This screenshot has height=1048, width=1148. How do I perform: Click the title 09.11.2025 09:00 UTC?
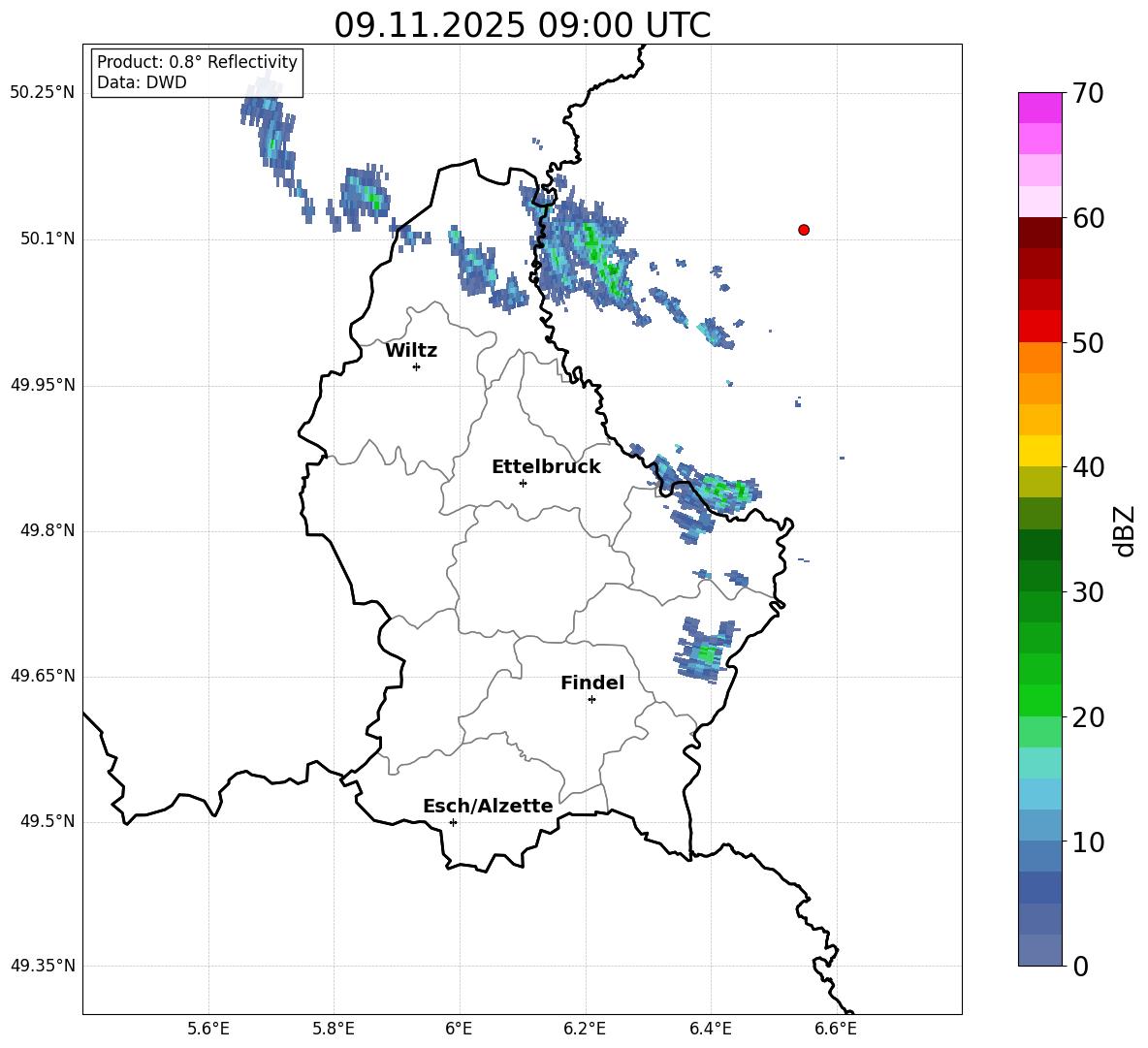coord(523,25)
